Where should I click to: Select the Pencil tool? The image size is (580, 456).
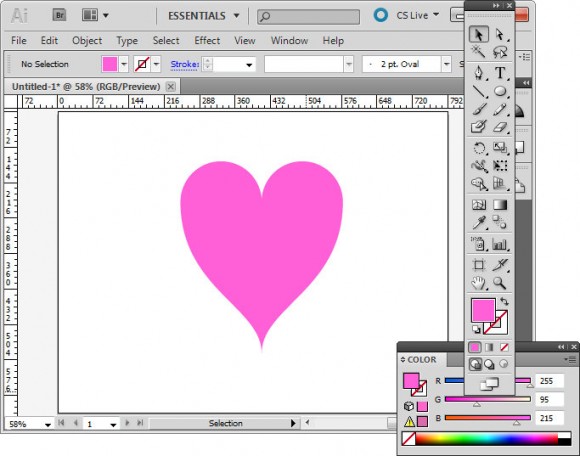pos(500,109)
